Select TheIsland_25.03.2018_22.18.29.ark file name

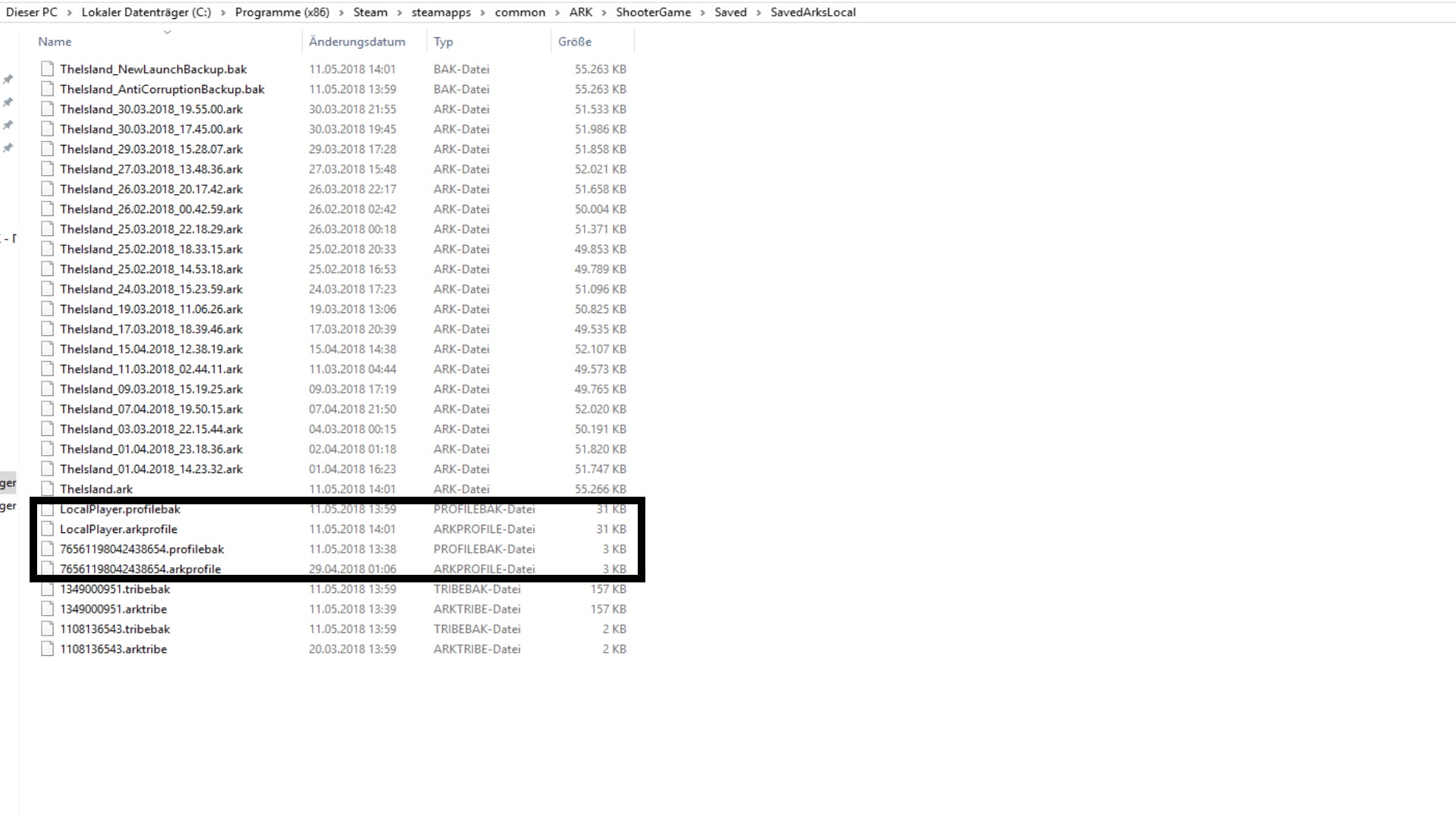(152, 229)
